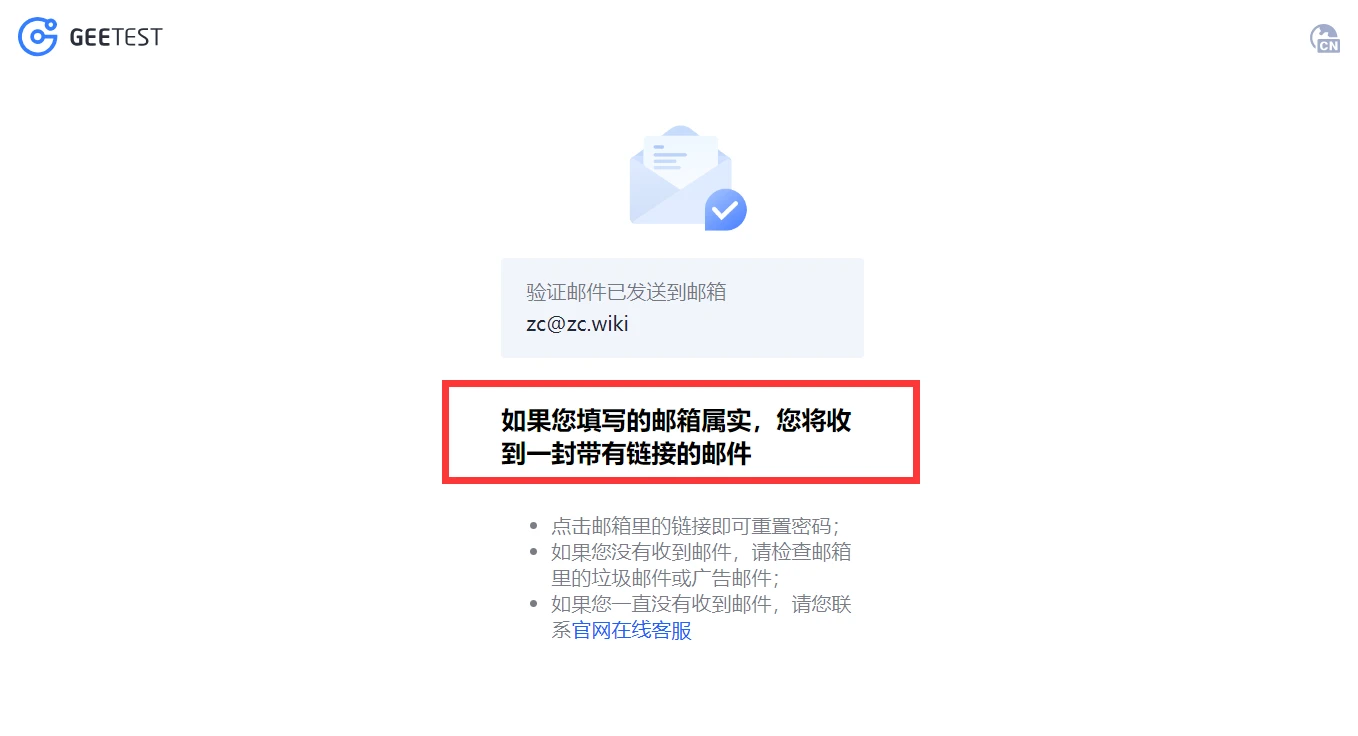Click tip 如果您一直没有收到邮件

[661, 605]
